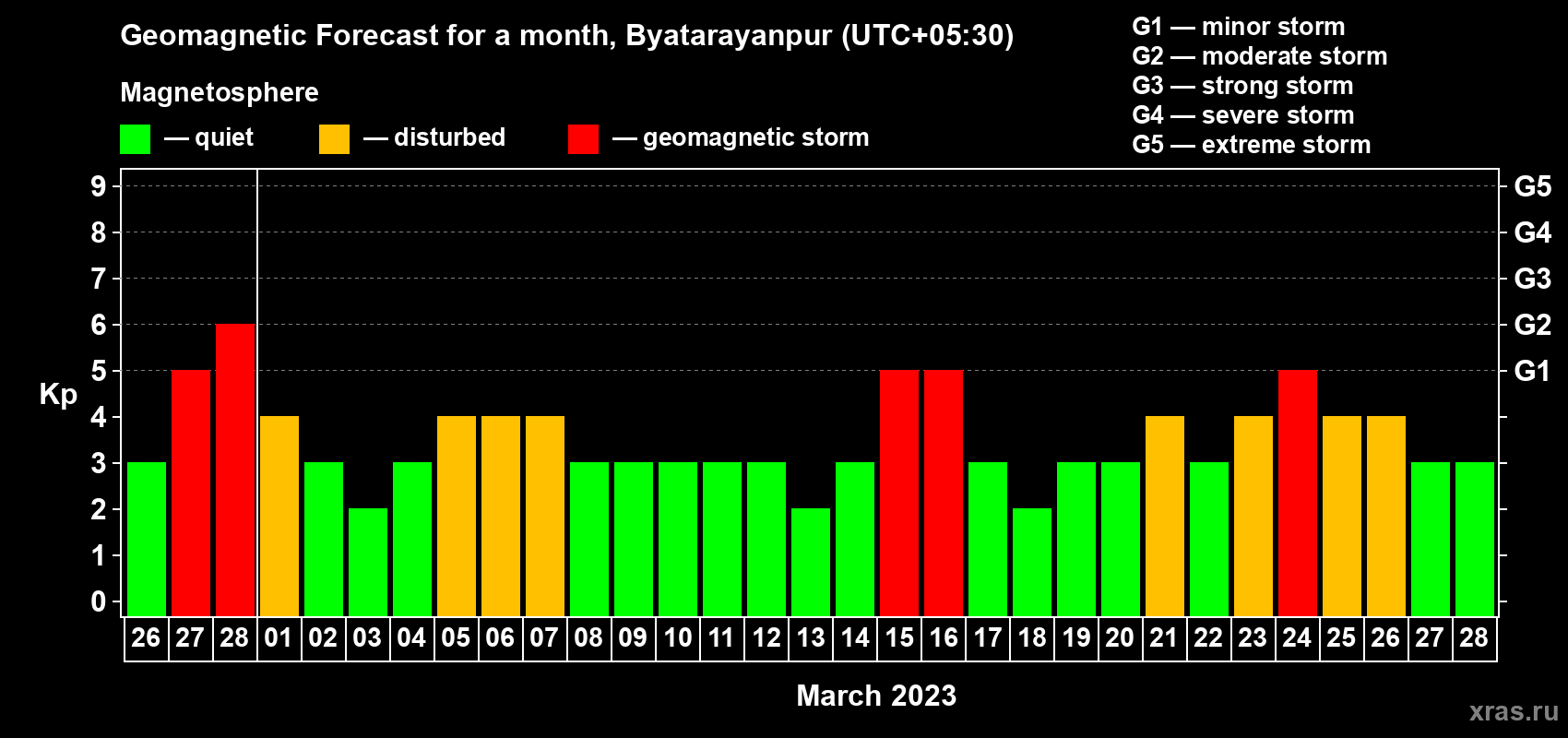
Task: Select the green bar for March 02
Action: tap(324, 539)
